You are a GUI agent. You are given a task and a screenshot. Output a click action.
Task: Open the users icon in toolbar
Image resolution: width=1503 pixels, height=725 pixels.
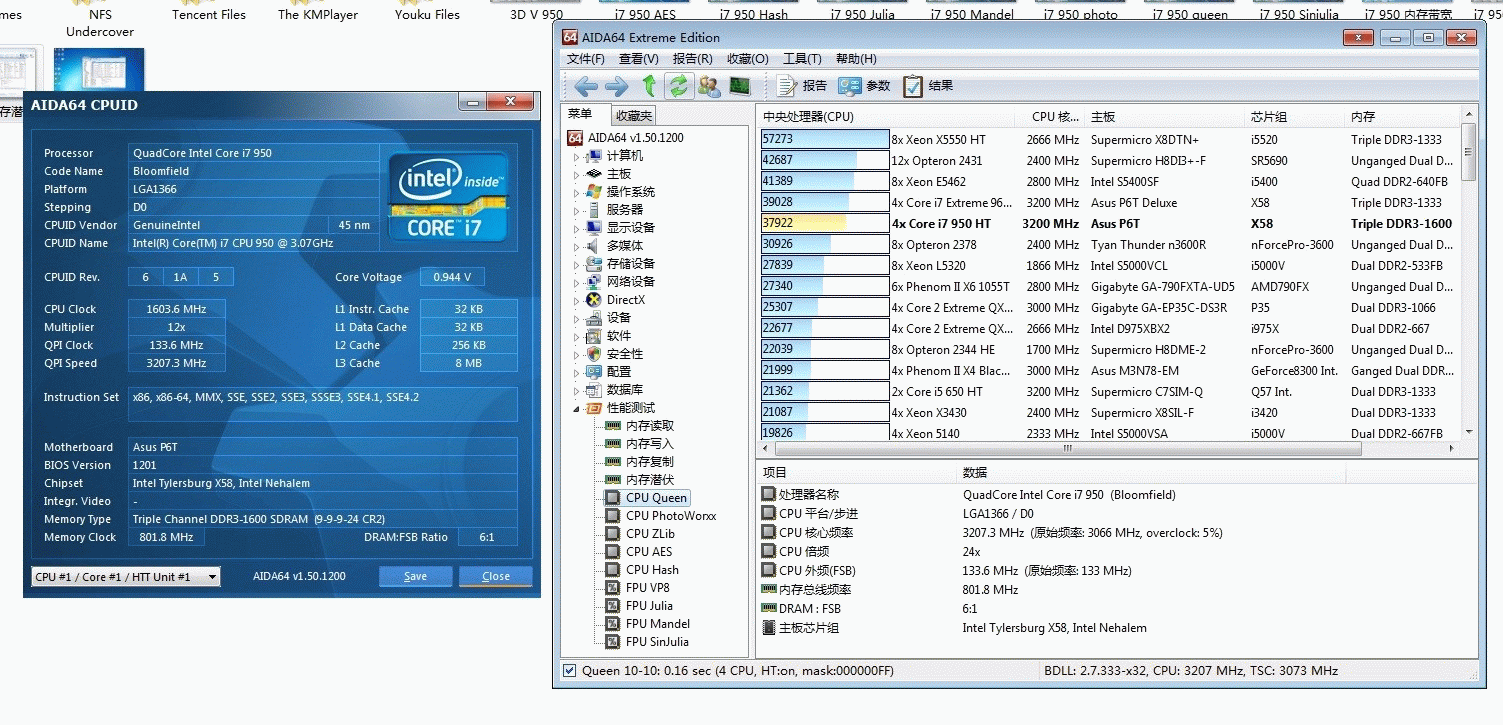709,86
